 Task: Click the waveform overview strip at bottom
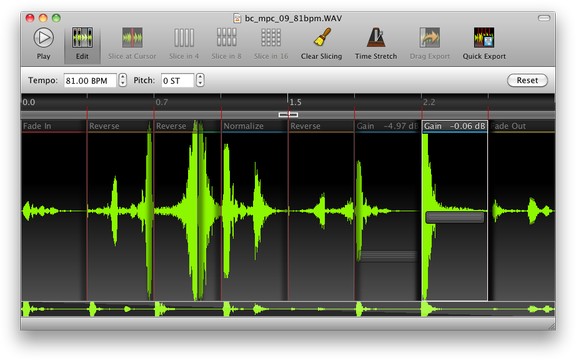(288, 309)
